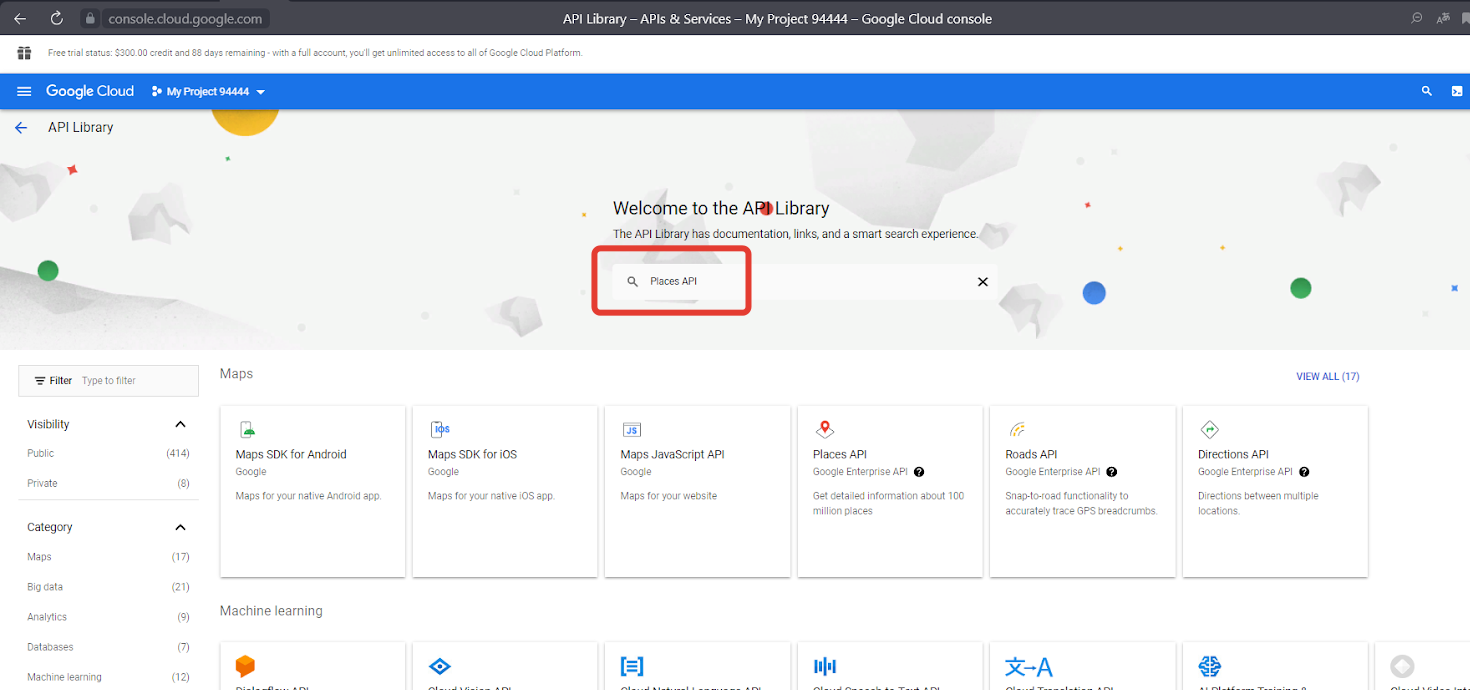Click the Directions API card title
The image size is (1470, 690).
1233,454
